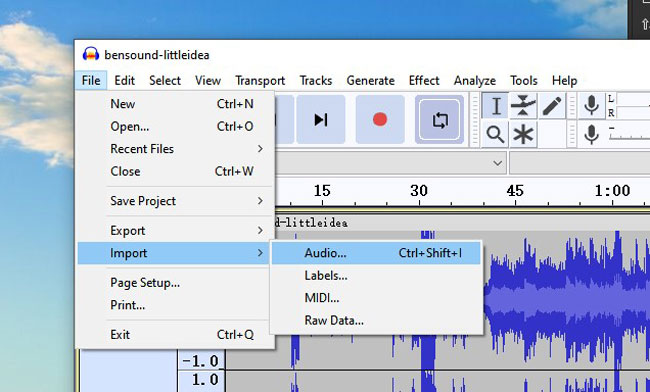650x392 pixels.
Task: Open the Select menu
Action: click(x=165, y=80)
